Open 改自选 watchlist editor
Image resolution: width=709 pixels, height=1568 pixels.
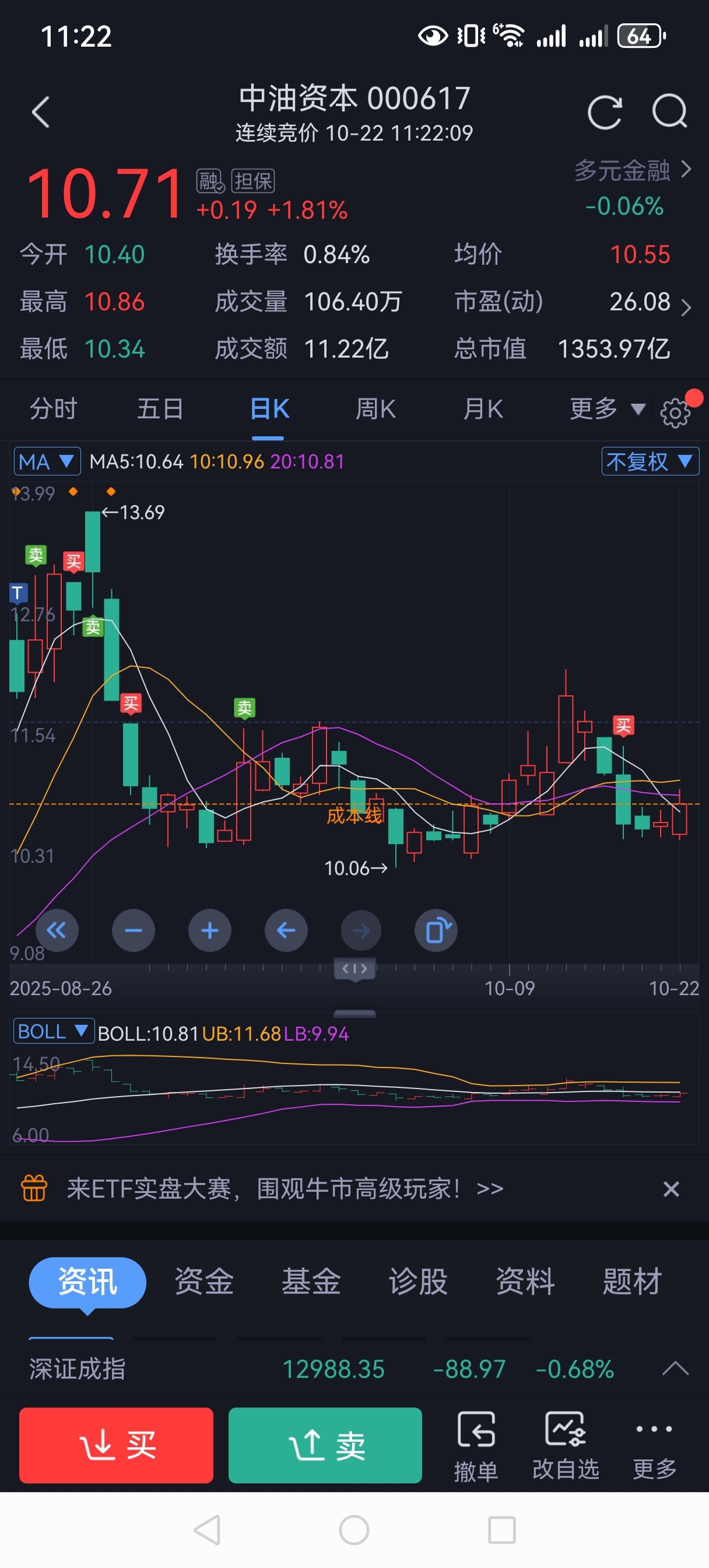[566, 1445]
